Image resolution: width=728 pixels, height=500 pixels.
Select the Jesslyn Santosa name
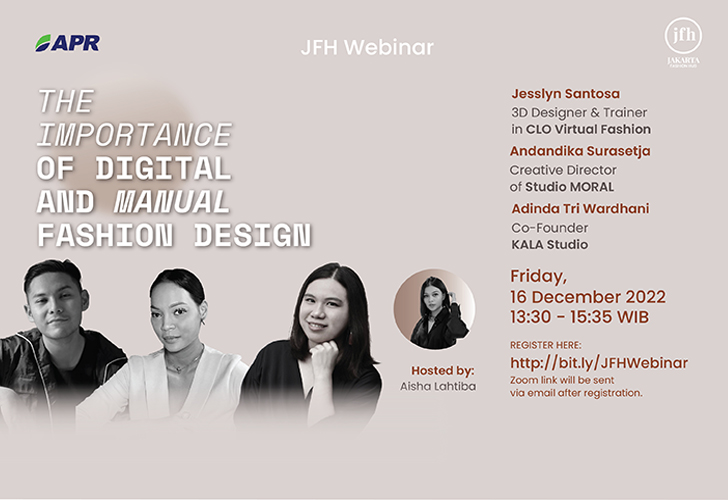565,94
